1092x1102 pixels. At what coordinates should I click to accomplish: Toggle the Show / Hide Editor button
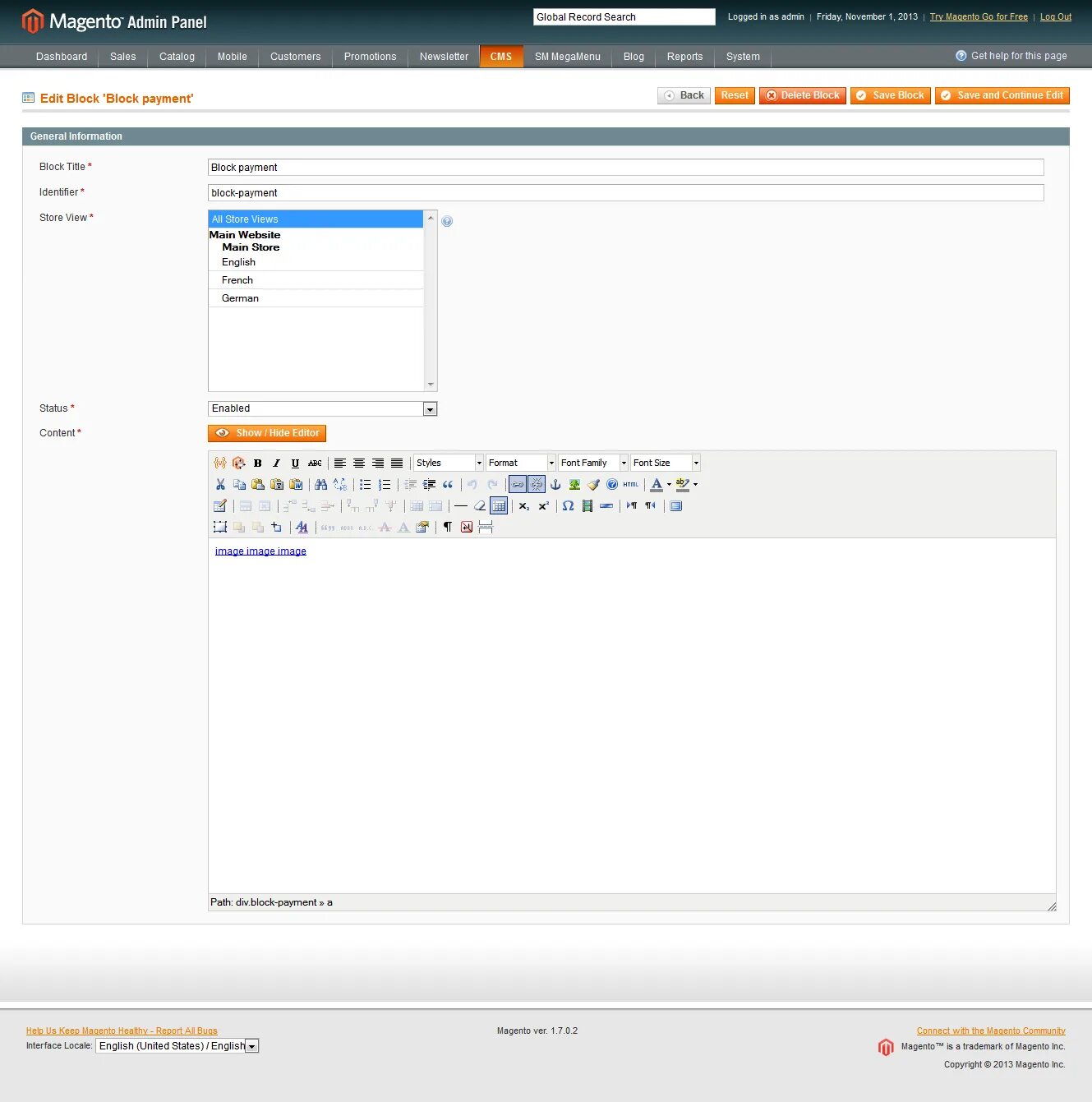coord(267,433)
